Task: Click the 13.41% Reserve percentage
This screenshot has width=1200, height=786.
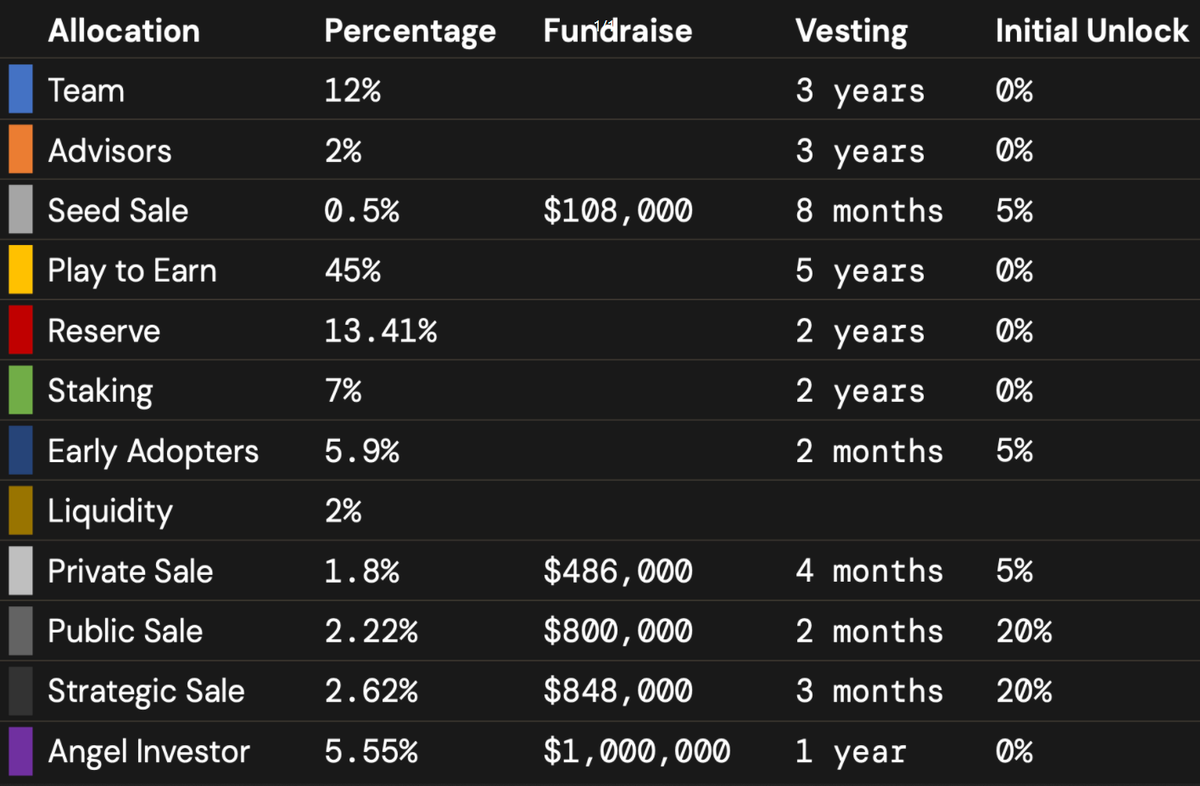Action: click(380, 331)
